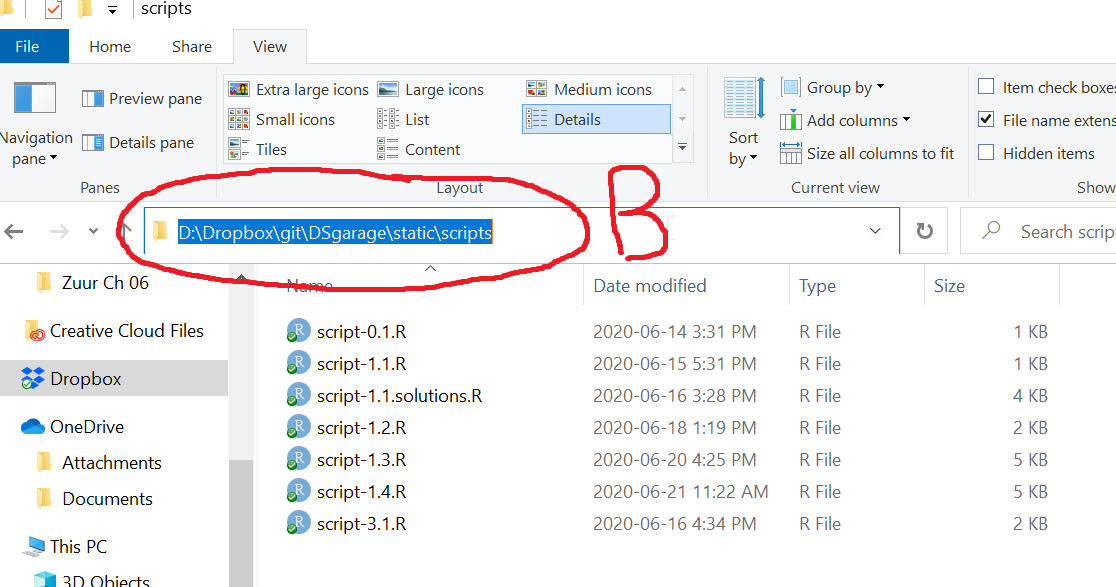The height and width of the screenshot is (587, 1116).
Task: Open the Navigation pane menu
Action: (34, 125)
